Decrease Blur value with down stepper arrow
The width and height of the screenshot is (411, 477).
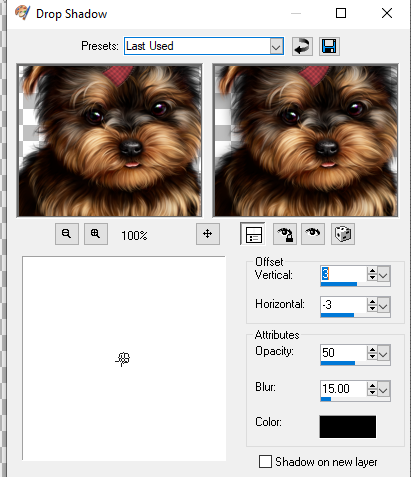[372, 393]
